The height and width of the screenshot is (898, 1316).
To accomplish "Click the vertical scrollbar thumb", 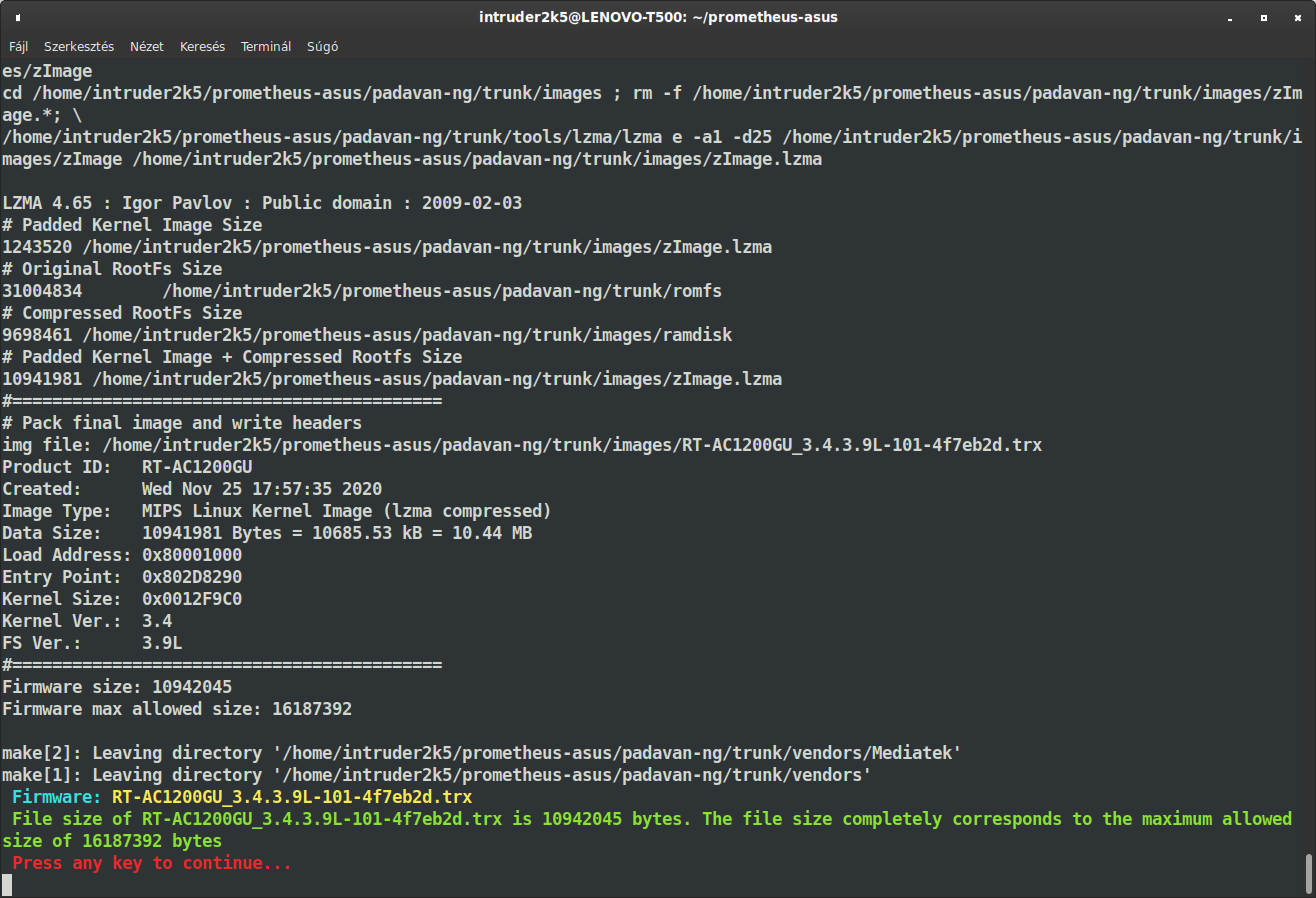I will point(1308,873).
